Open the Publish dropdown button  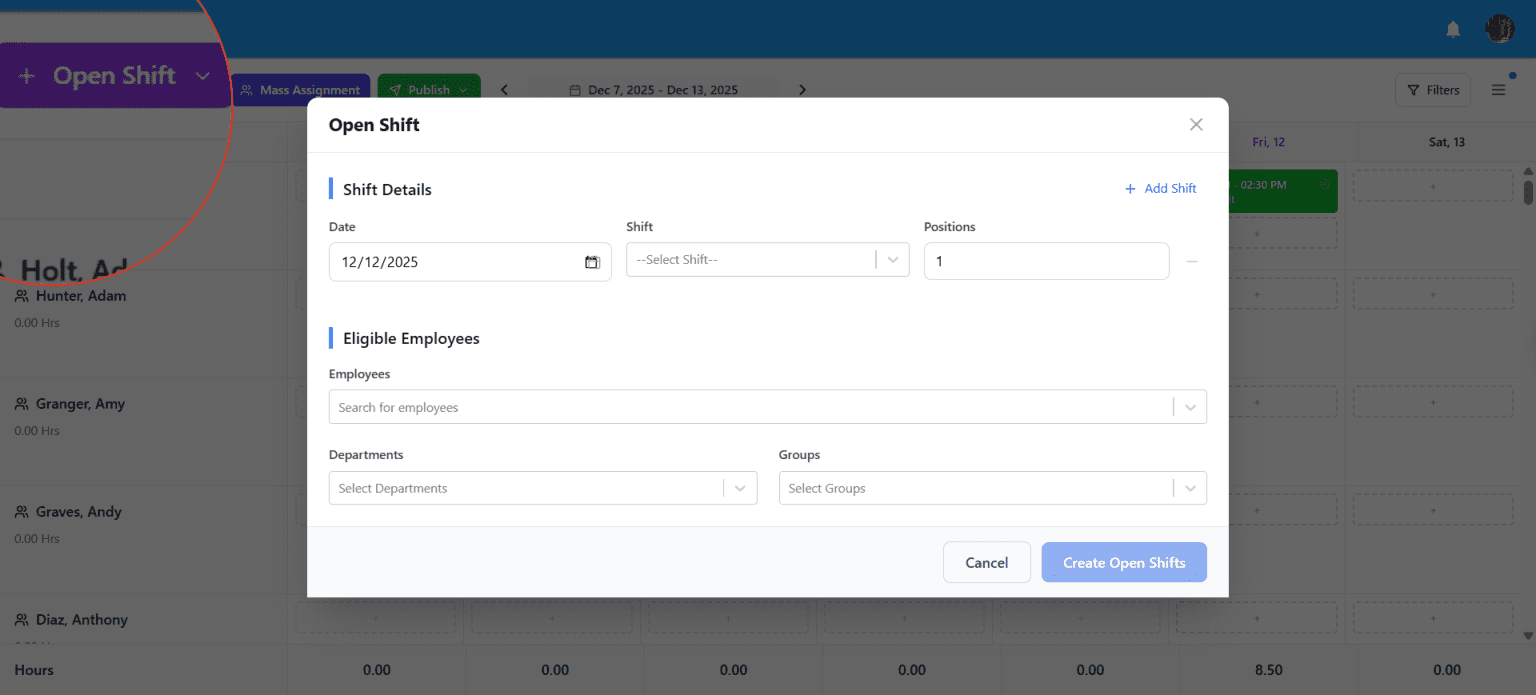[x=429, y=90]
